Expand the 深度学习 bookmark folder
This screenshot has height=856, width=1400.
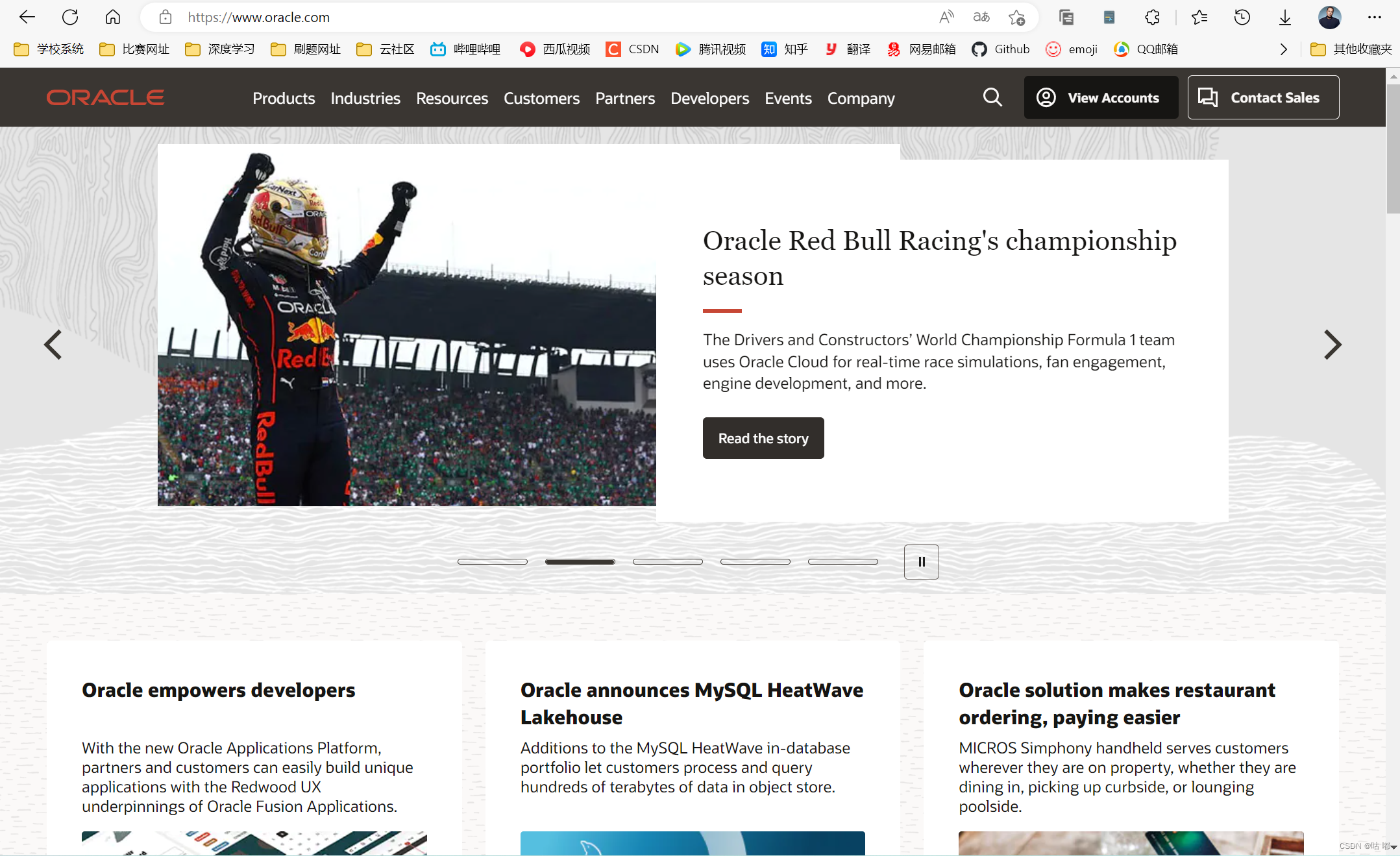click(220, 49)
